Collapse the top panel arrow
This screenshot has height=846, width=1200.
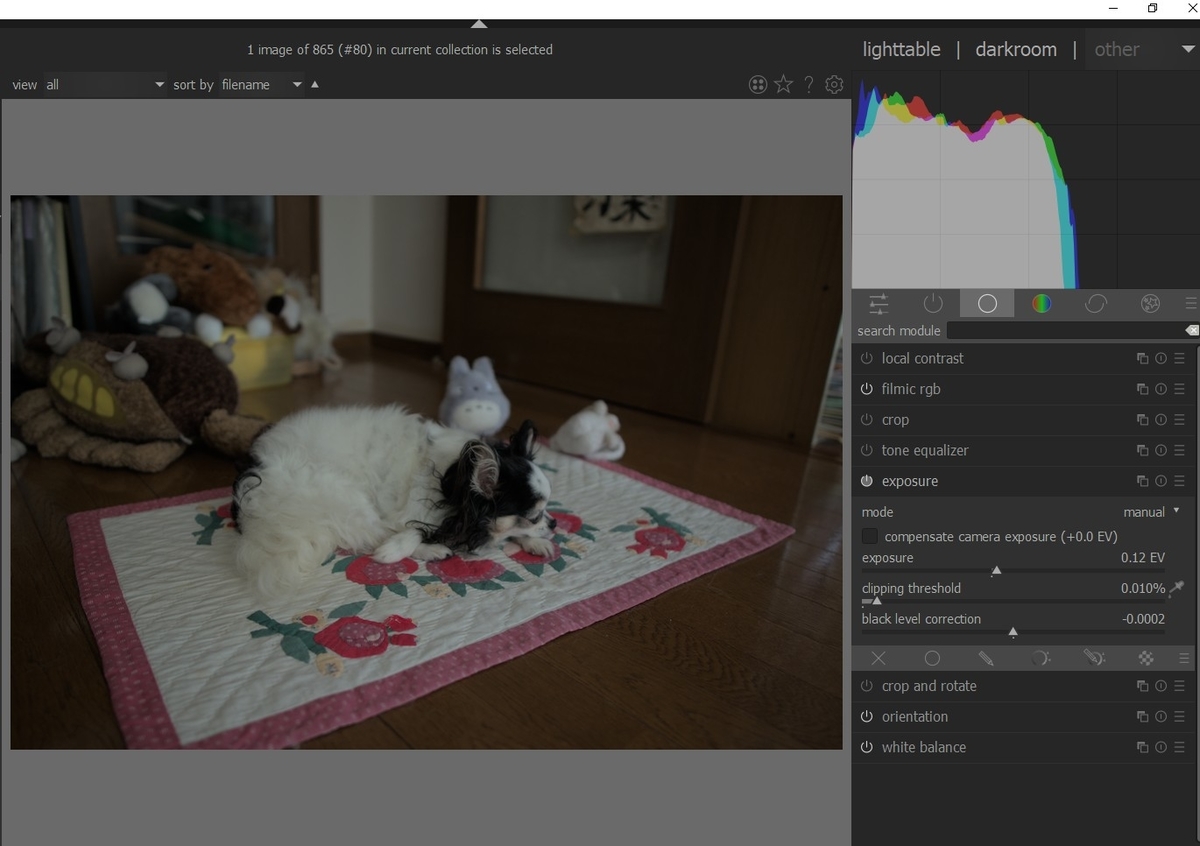tap(479, 24)
